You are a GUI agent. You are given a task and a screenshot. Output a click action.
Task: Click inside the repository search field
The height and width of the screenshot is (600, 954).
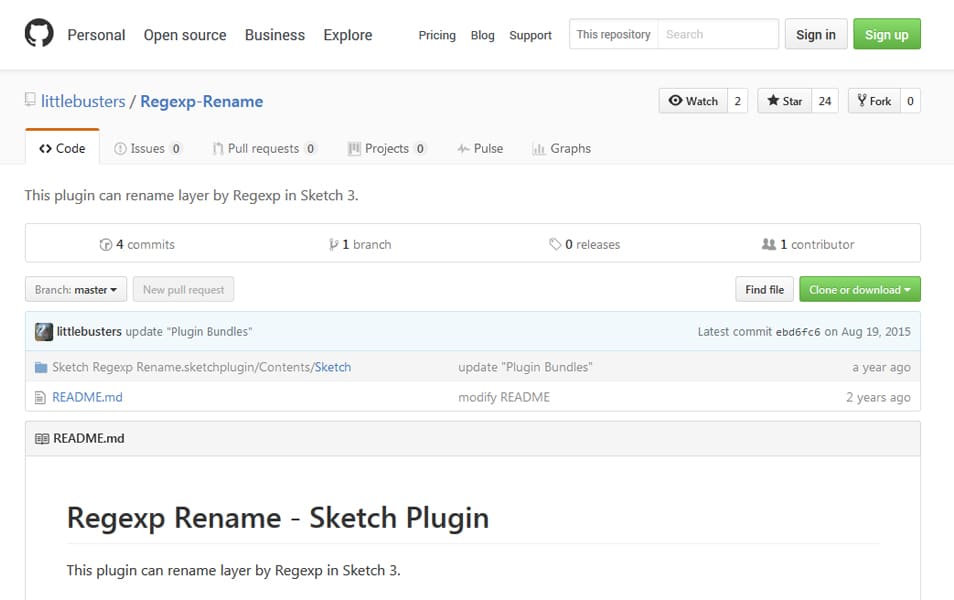(x=718, y=33)
